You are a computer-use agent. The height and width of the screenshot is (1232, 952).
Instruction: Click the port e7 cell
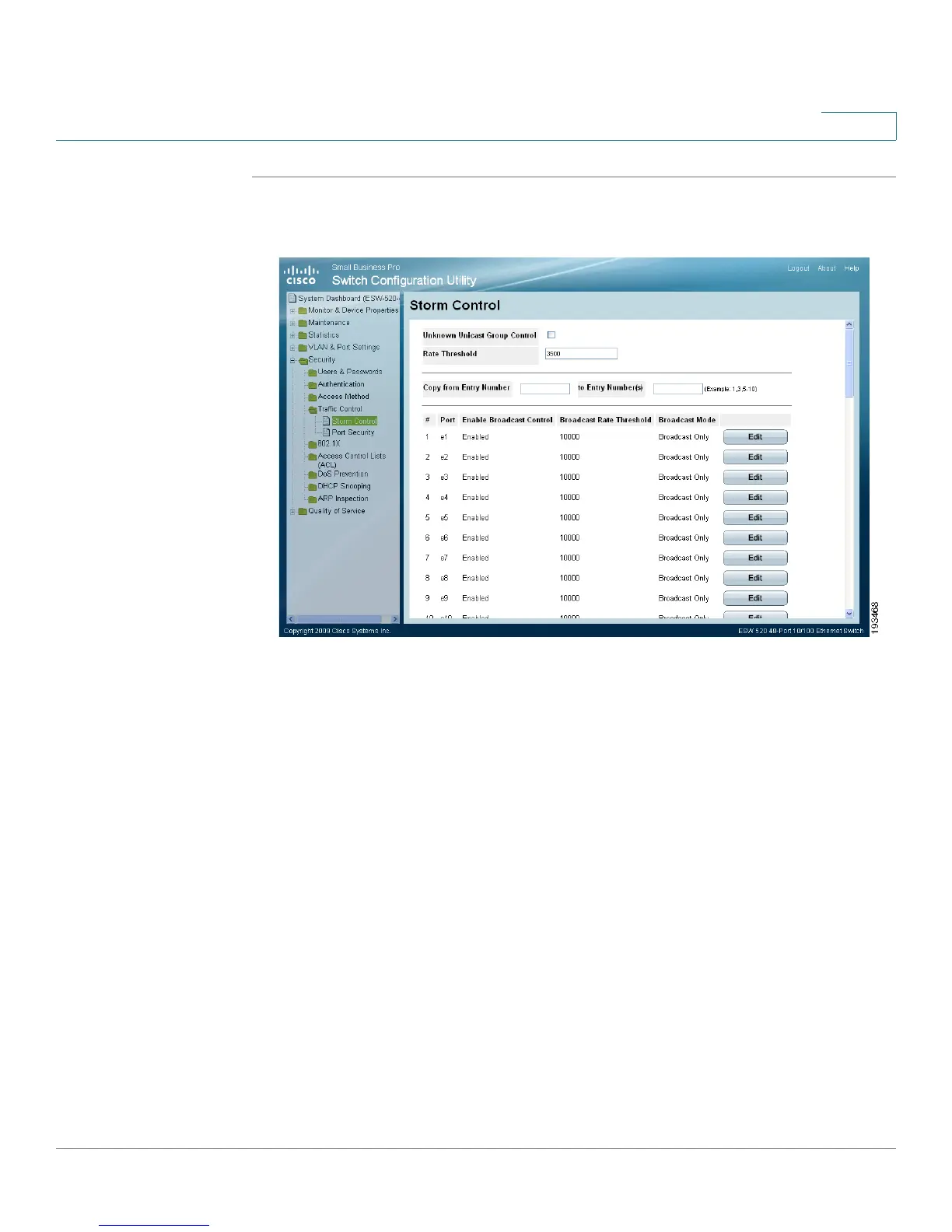444,558
